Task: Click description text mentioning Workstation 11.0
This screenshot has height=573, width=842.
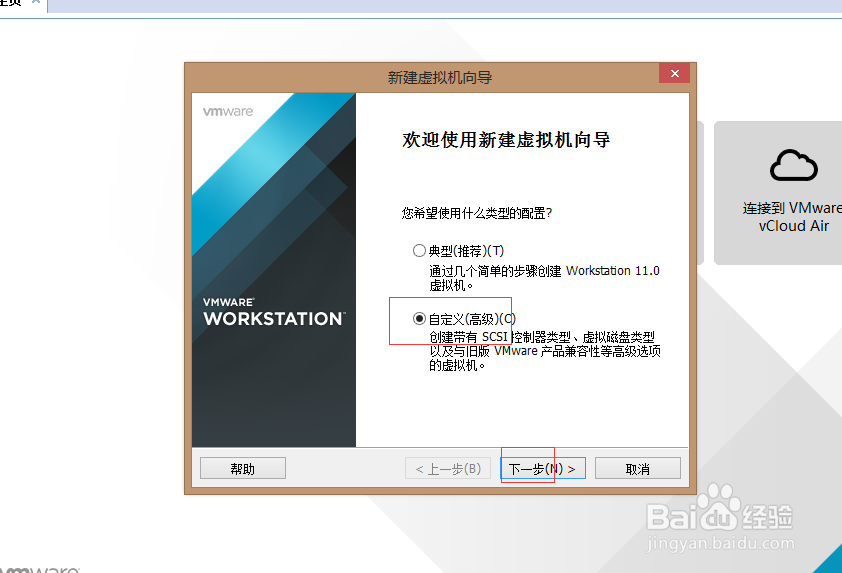Action: [x=544, y=278]
